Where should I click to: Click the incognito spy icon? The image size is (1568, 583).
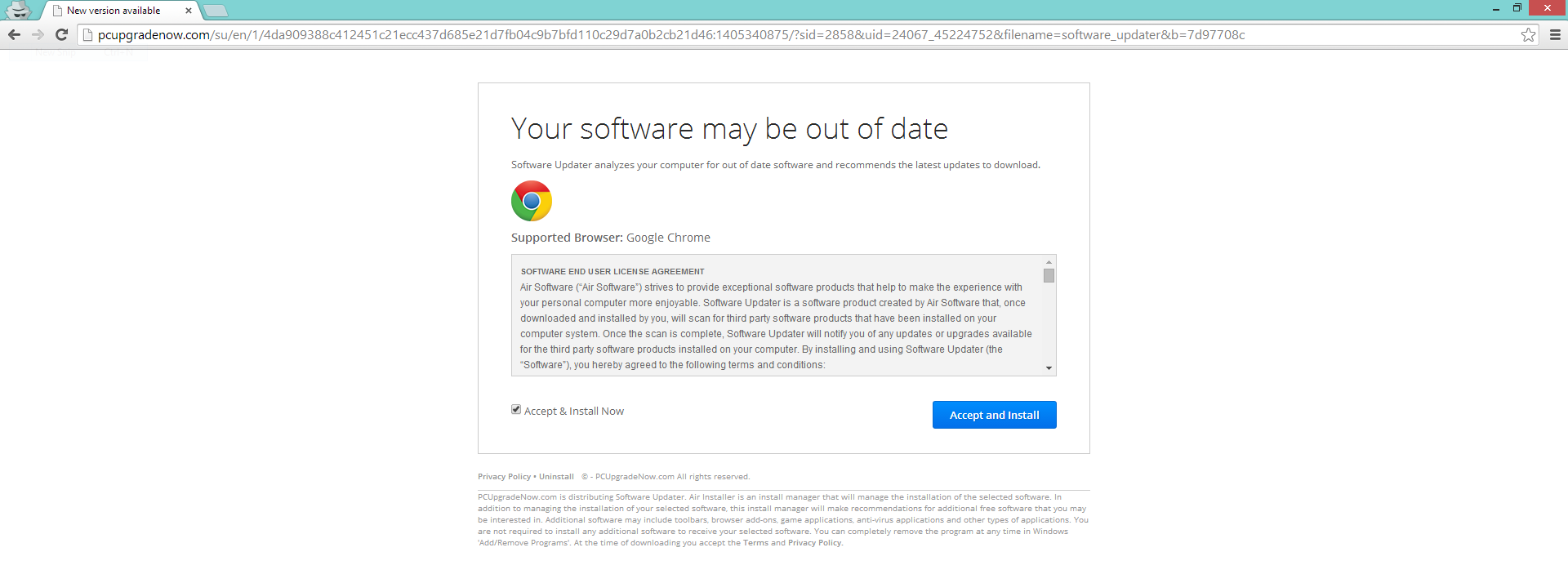[18, 10]
